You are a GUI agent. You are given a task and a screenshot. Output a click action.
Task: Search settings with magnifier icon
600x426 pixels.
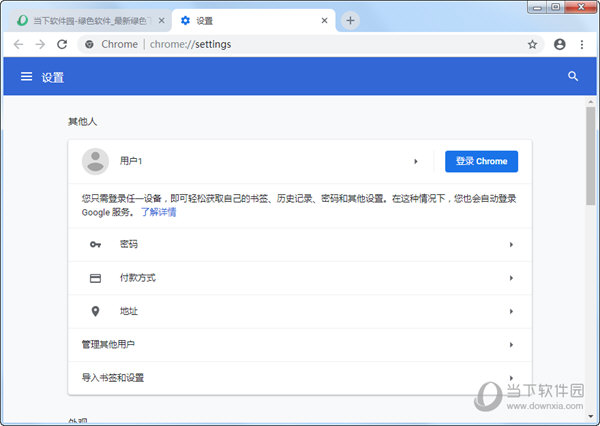[573, 76]
